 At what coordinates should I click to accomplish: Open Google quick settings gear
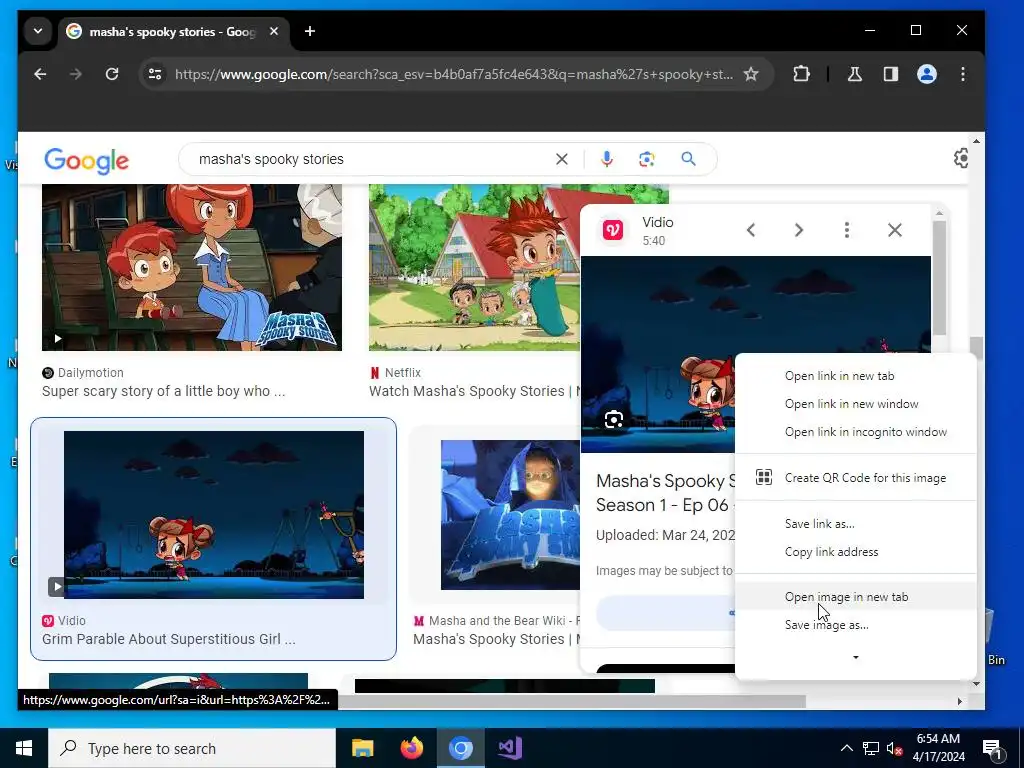(x=961, y=158)
